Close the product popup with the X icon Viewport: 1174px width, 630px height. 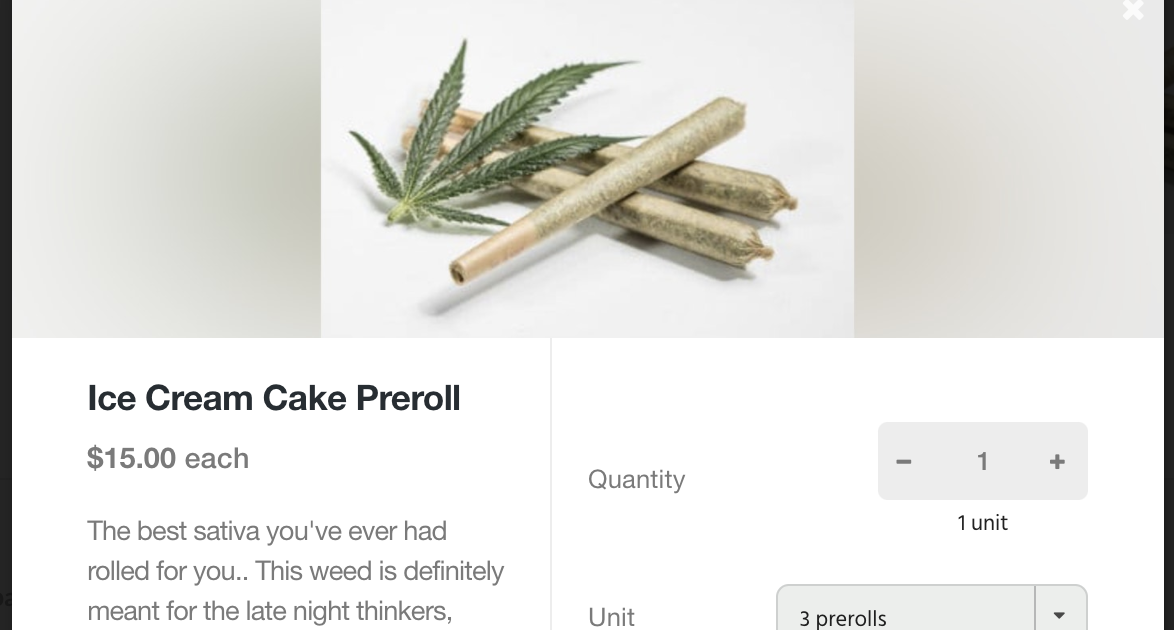[1132, 11]
